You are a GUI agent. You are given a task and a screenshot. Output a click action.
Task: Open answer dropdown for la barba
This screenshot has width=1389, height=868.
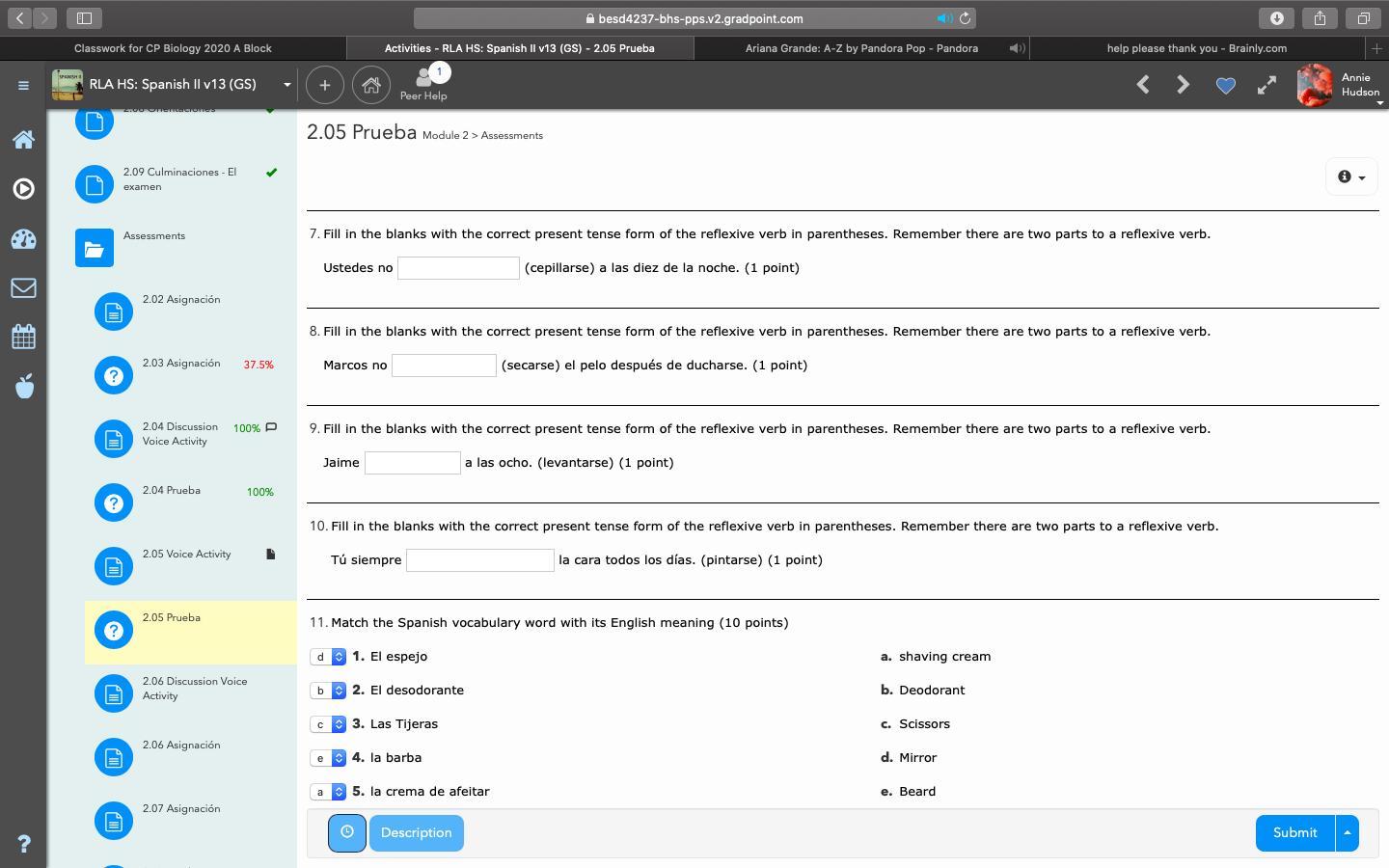click(328, 758)
